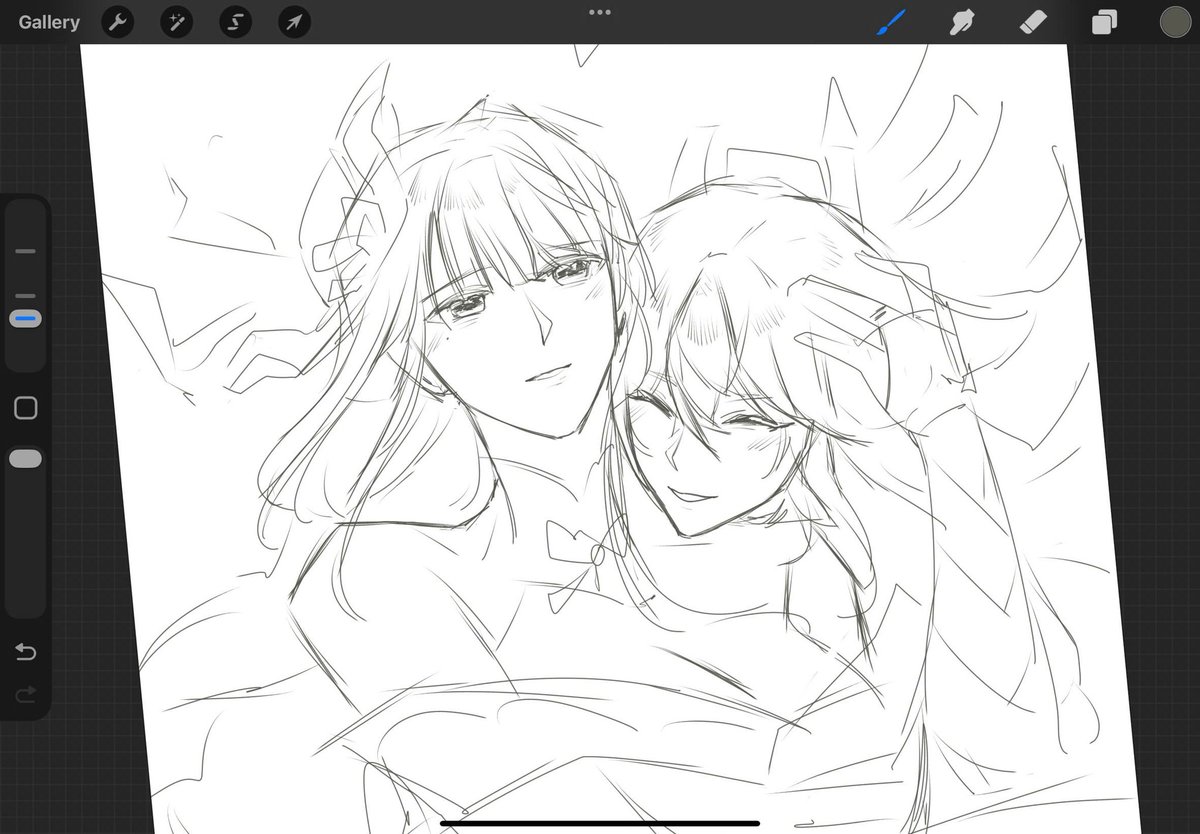Tap the square modify button on sidebar
This screenshot has height=834, width=1200.
[26, 408]
